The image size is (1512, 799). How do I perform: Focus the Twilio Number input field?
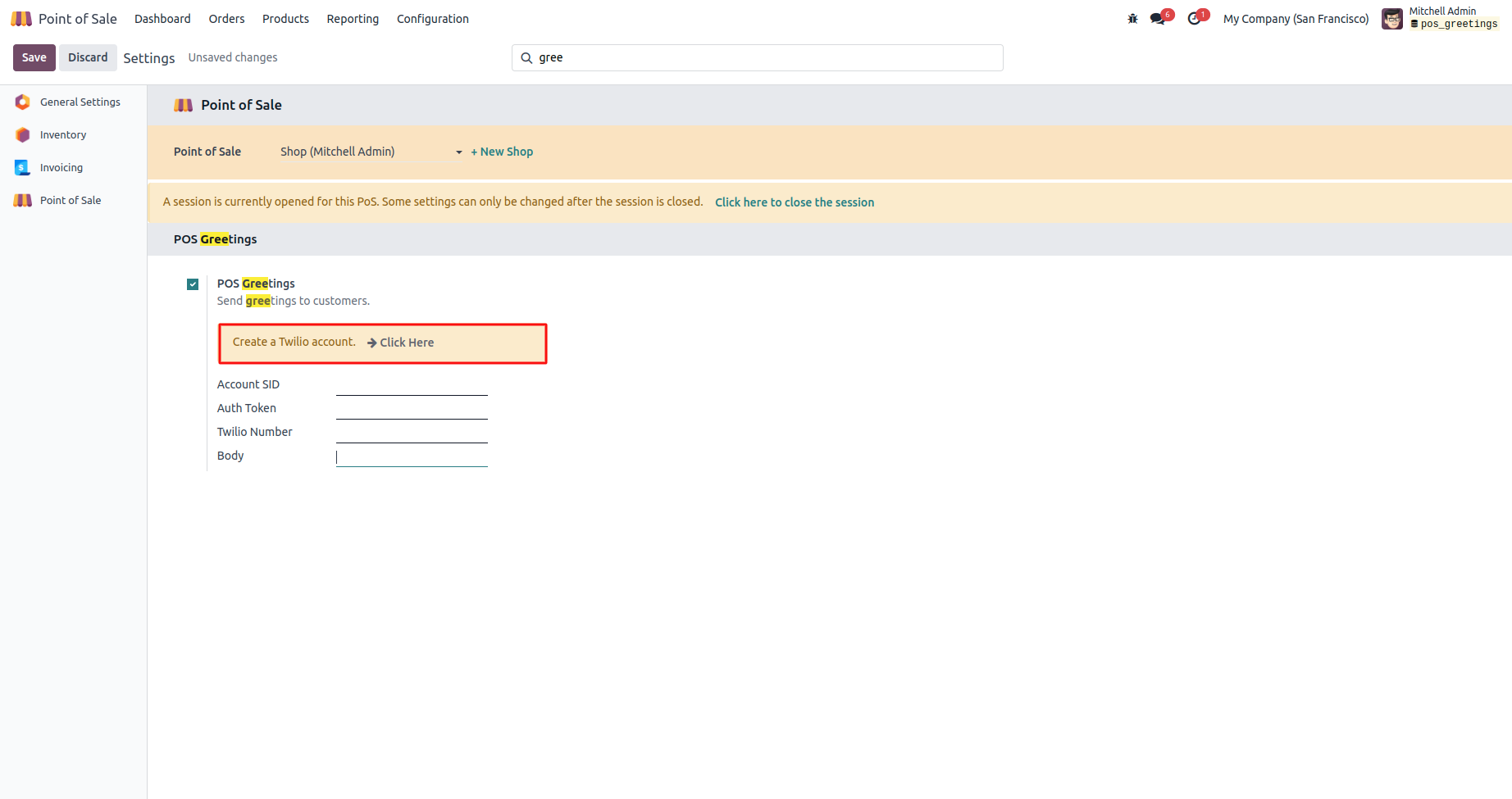pos(412,433)
